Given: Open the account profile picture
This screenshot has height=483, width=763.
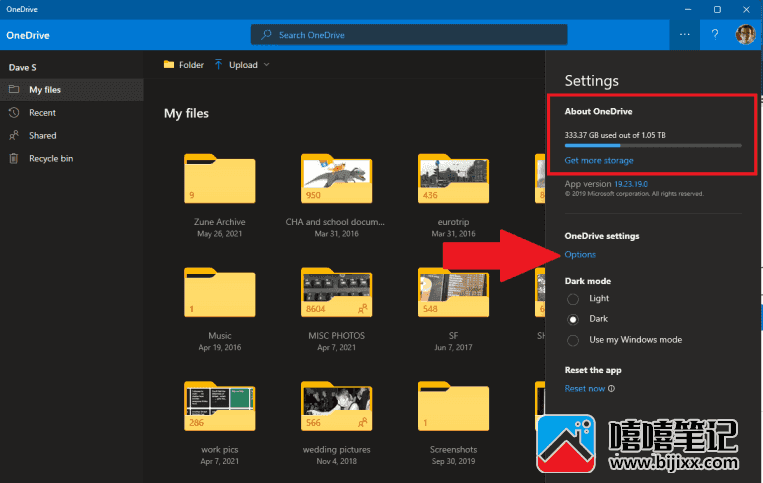Looking at the screenshot, I should click(745, 35).
